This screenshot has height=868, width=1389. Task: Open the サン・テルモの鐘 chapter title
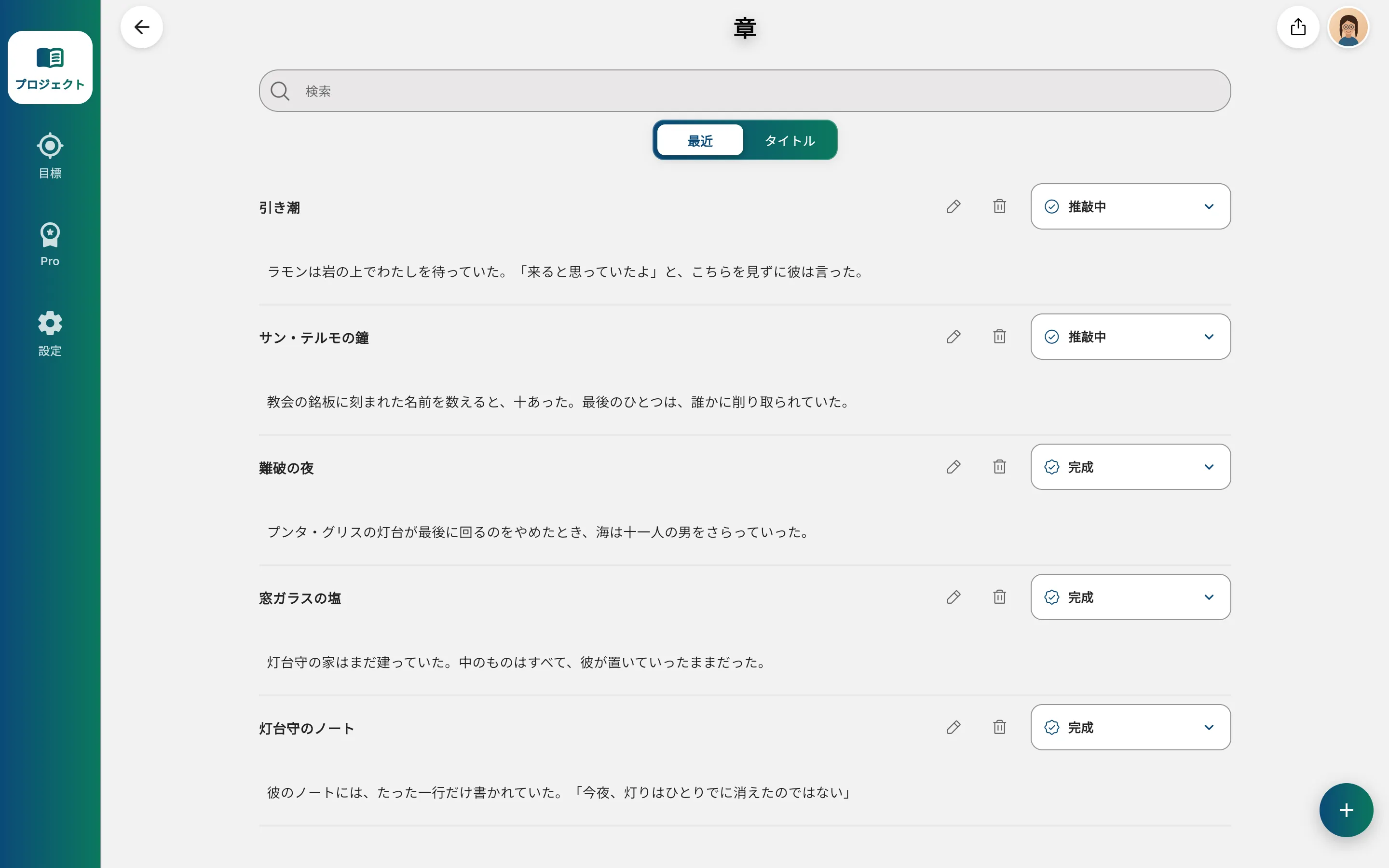[314, 338]
